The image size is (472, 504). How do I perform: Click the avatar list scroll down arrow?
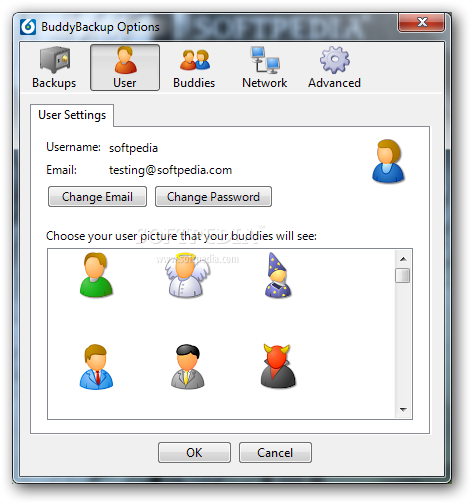(x=403, y=410)
